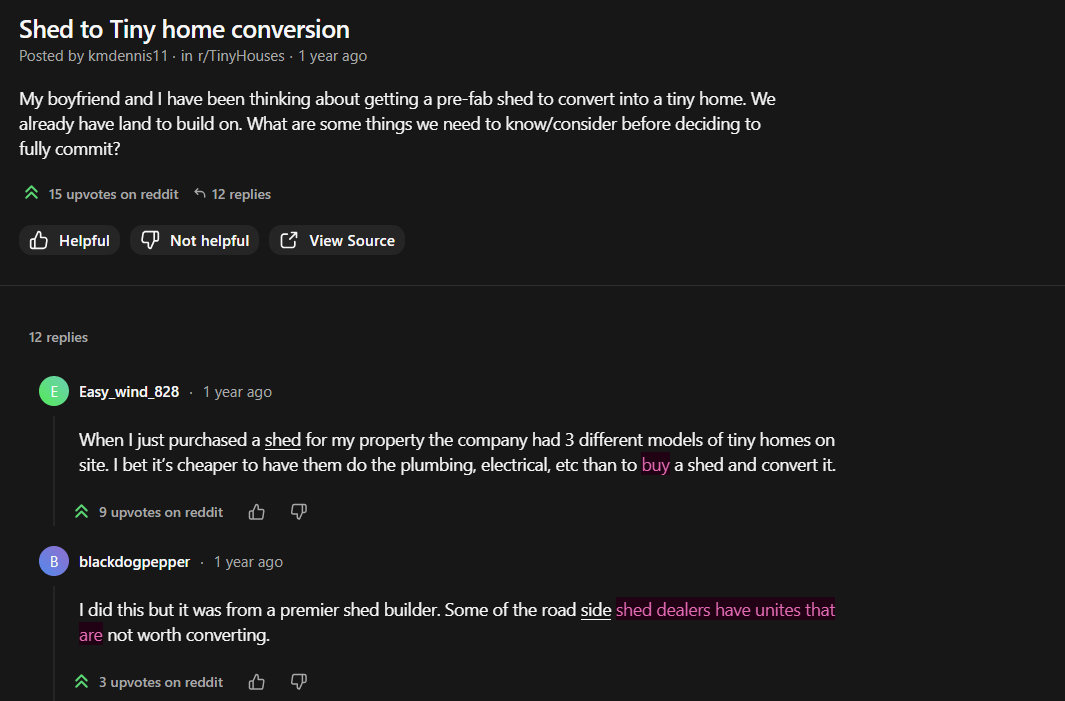Image resolution: width=1065 pixels, height=701 pixels.
Task: Click the highlighted word 'buy'
Action: [655, 465]
